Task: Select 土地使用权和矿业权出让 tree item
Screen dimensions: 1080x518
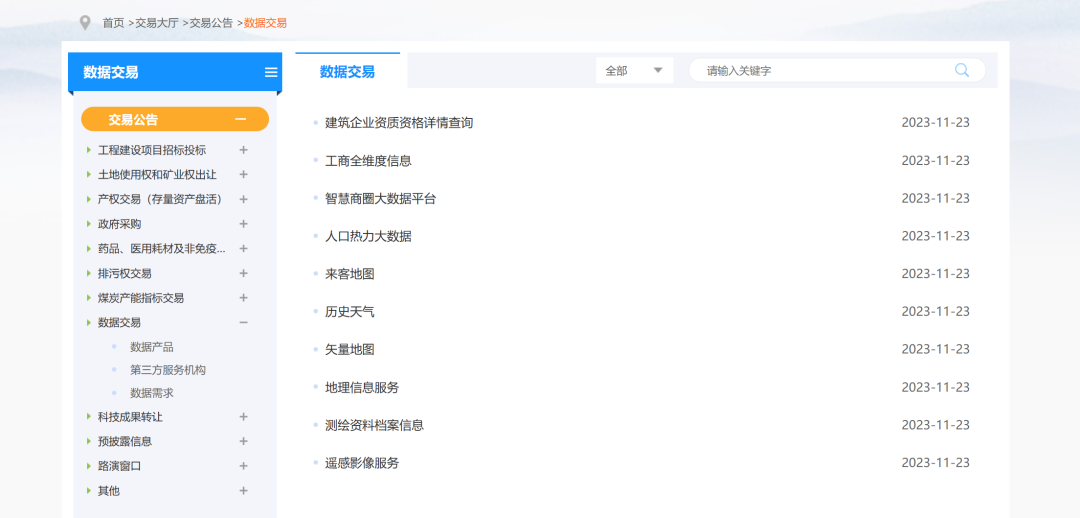Action: click(157, 175)
